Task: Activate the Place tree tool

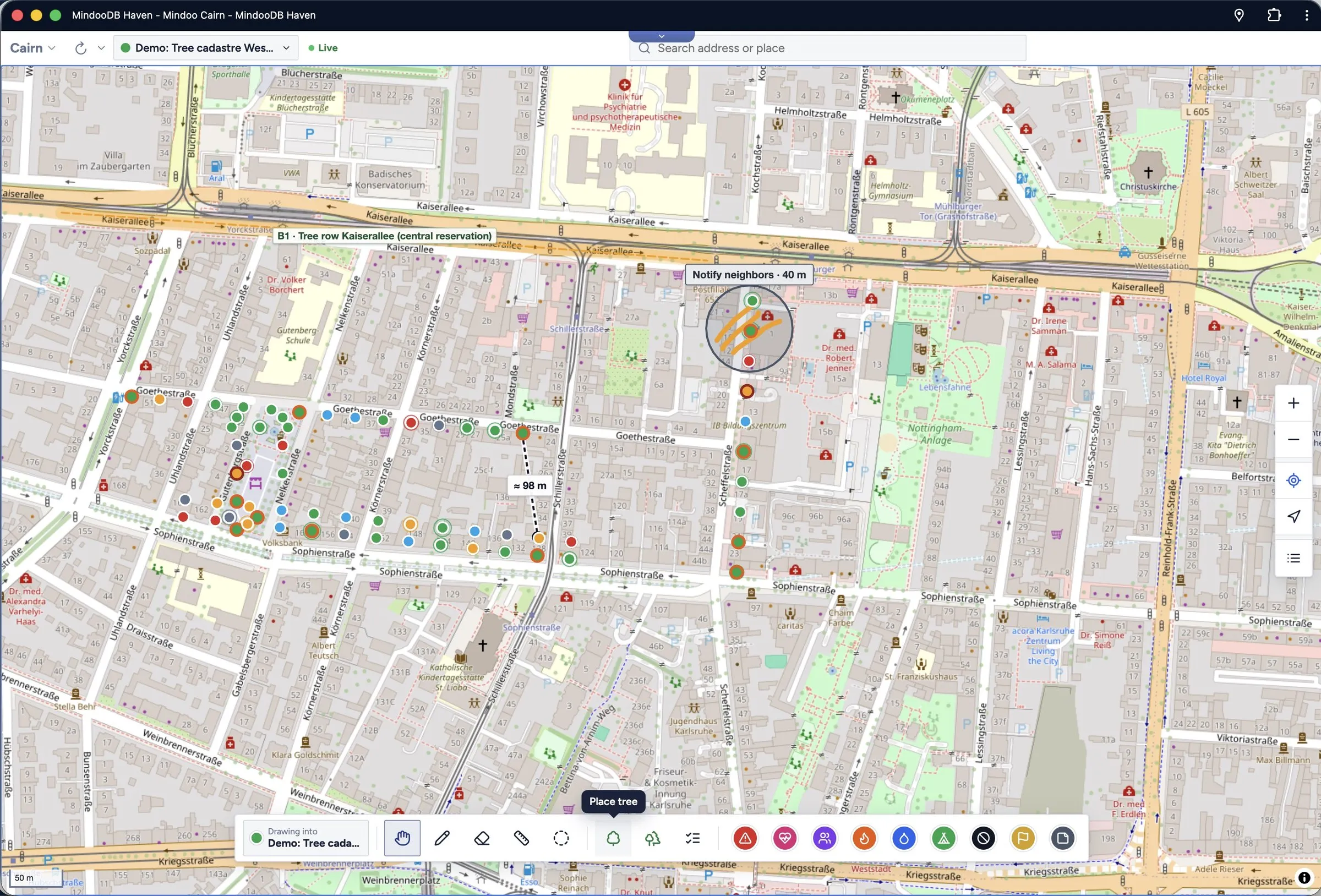Action: (613, 838)
